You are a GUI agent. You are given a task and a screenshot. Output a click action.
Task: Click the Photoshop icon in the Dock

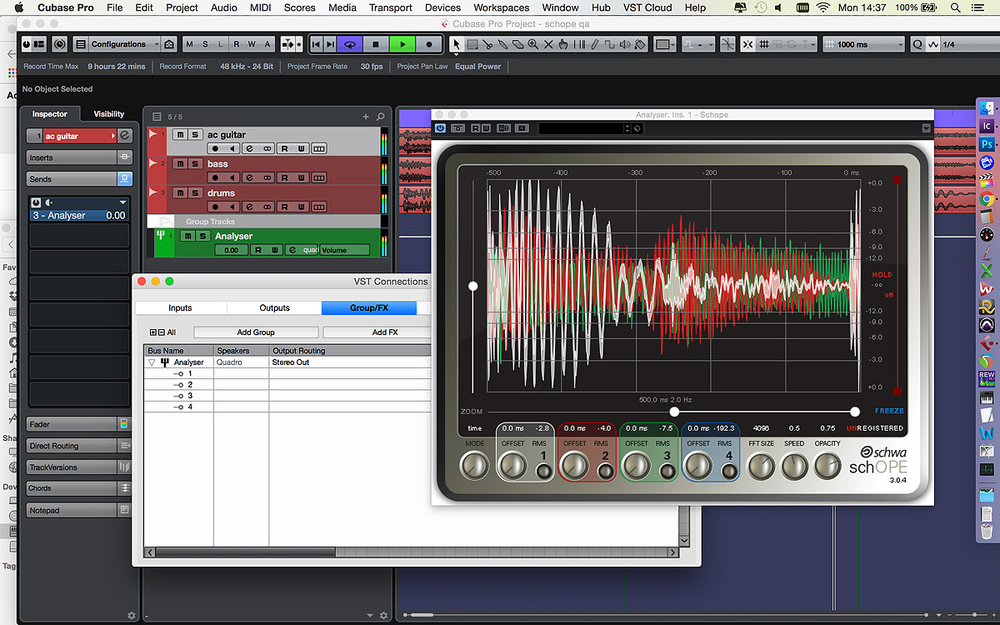[986, 144]
